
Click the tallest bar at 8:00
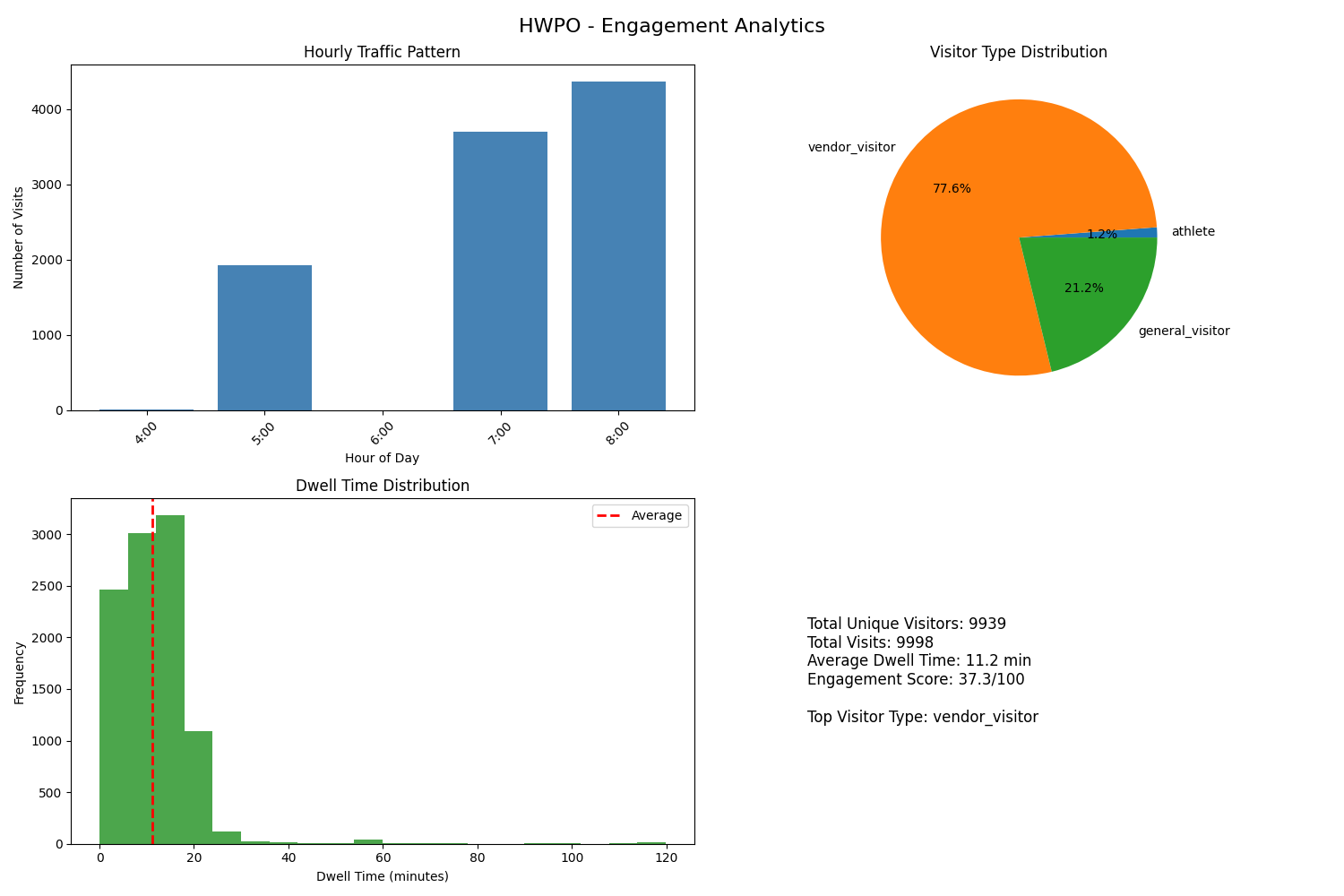tap(618, 246)
